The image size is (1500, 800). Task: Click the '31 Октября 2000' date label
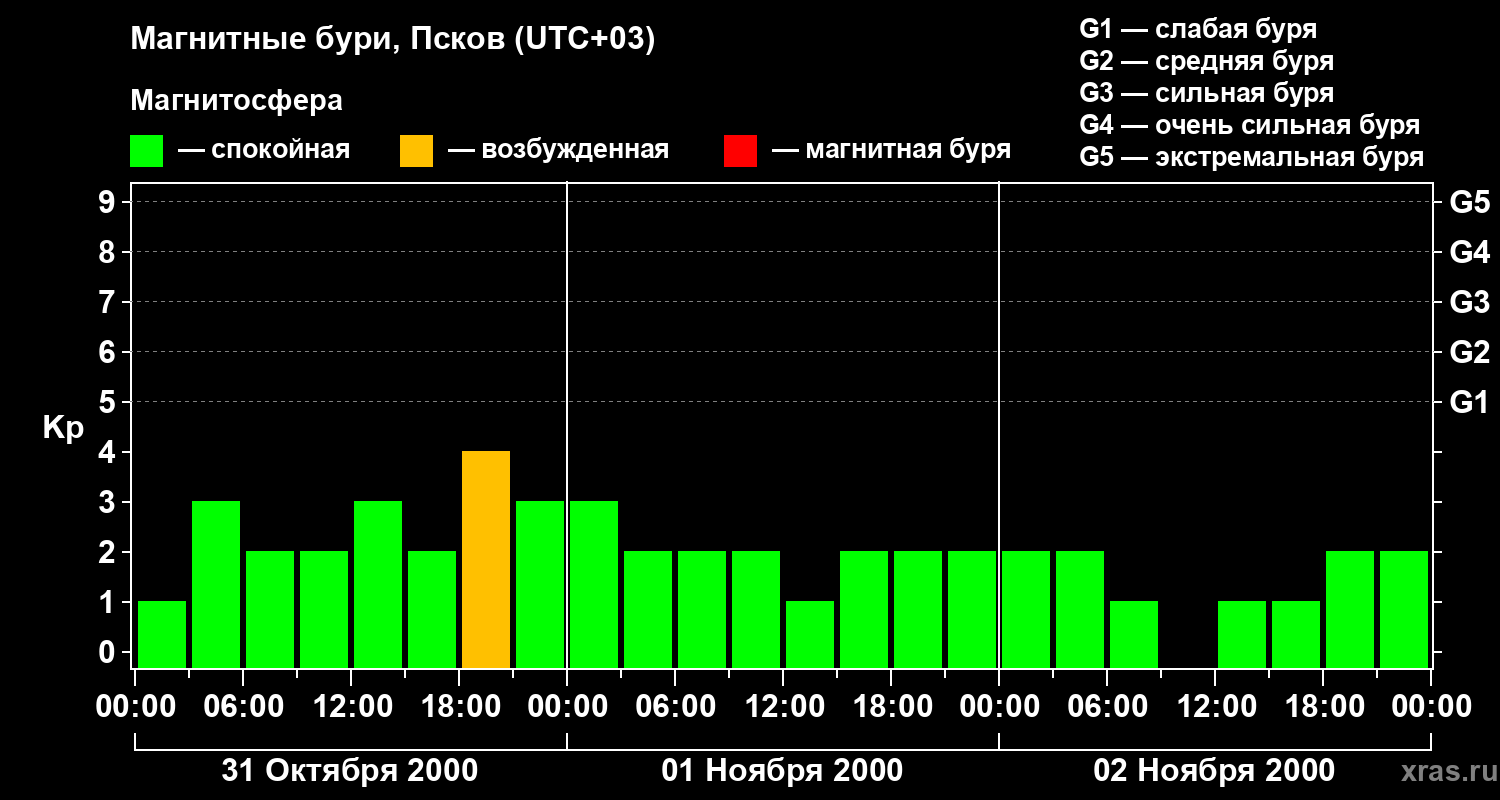pyautogui.click(x=350, y=771)
